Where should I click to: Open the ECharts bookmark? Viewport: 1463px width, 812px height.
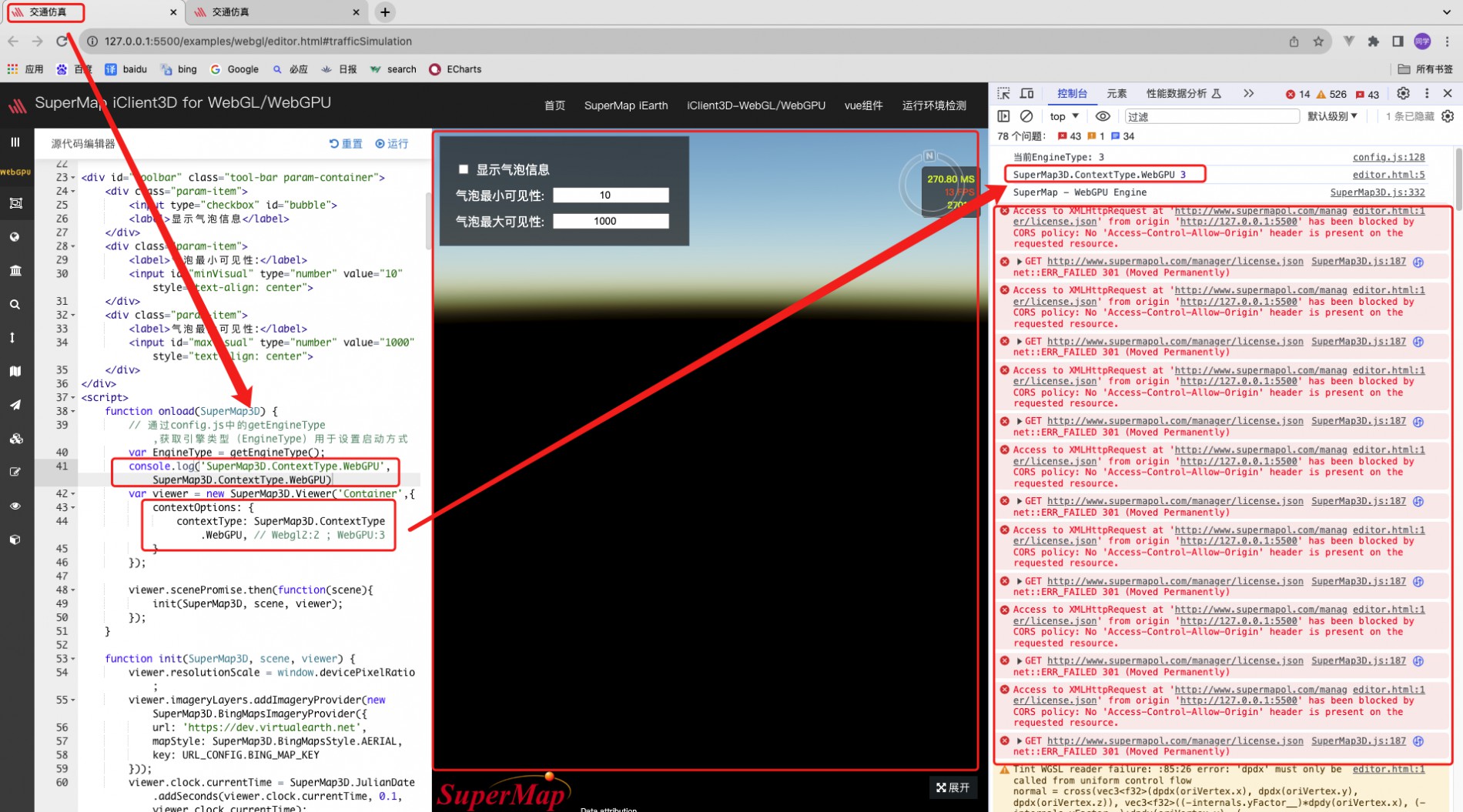[x=455, y=69]
